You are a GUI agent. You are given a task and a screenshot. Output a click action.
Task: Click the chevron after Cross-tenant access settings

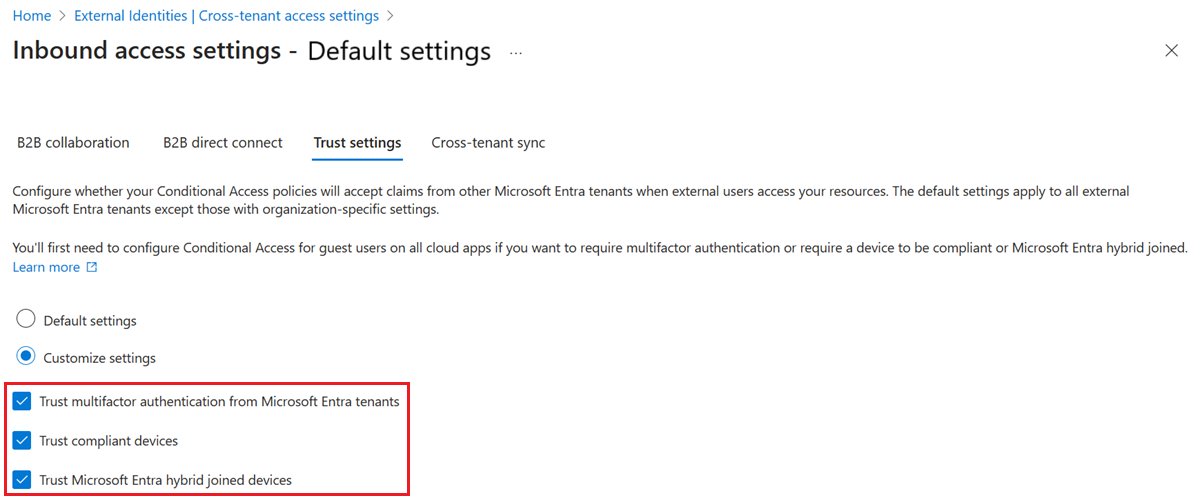click(390, 16)
